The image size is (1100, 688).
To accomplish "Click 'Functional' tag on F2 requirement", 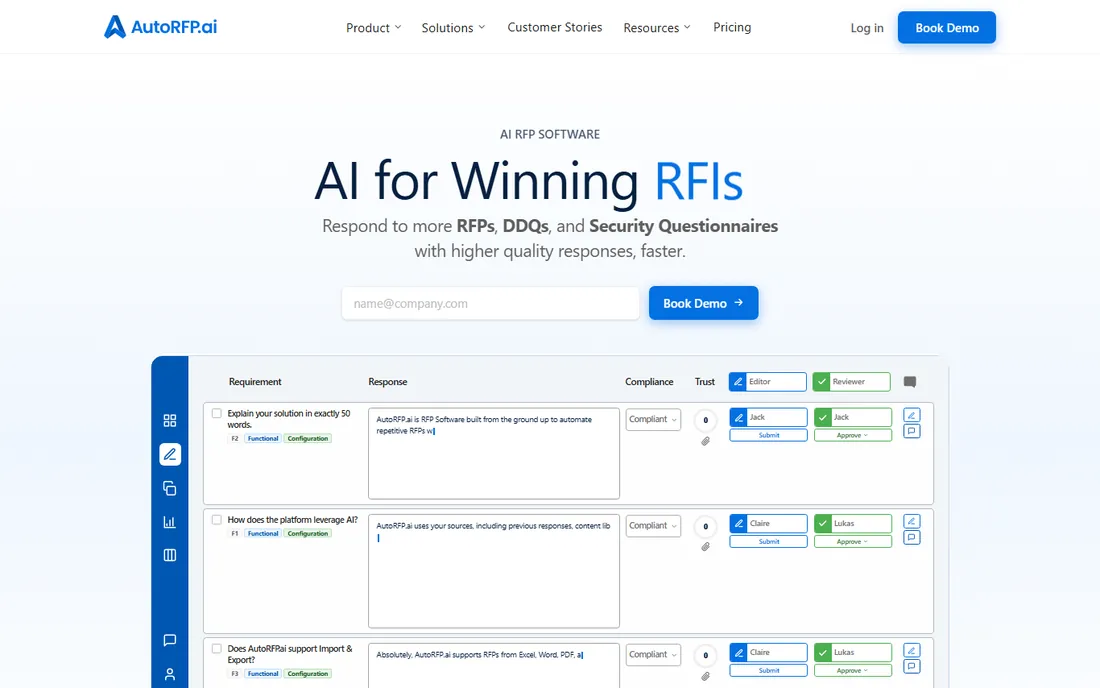I will [263, 438].
